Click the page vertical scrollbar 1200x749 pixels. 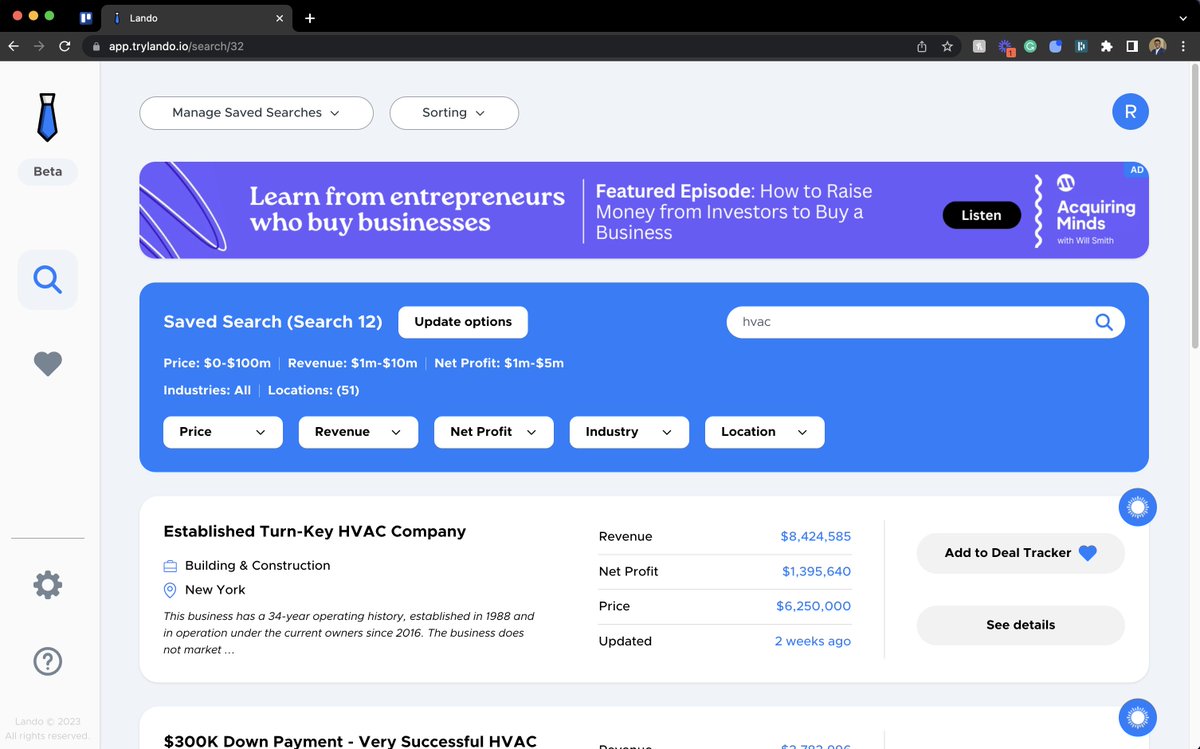pos(1193,205)
